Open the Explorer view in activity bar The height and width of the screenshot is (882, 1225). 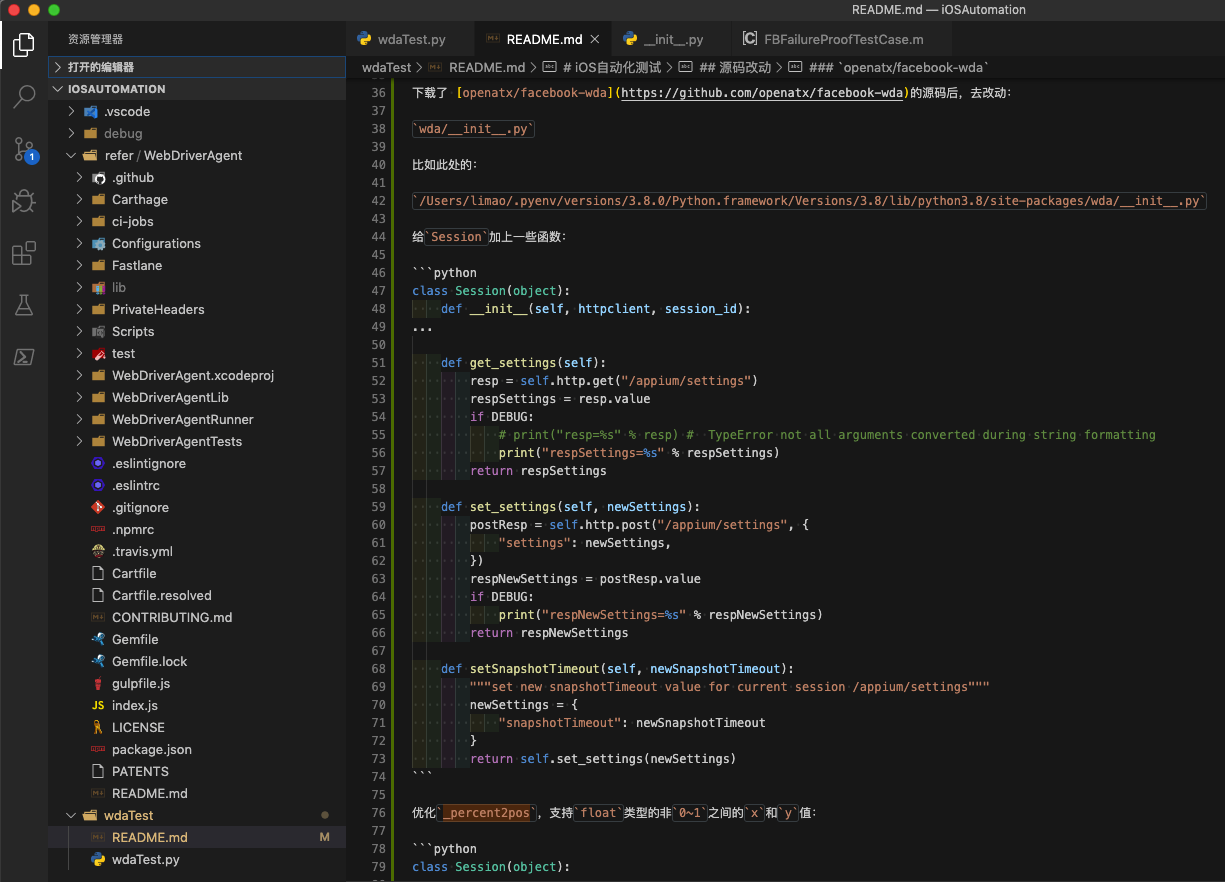pyautogui.click(x=24, y=45)
